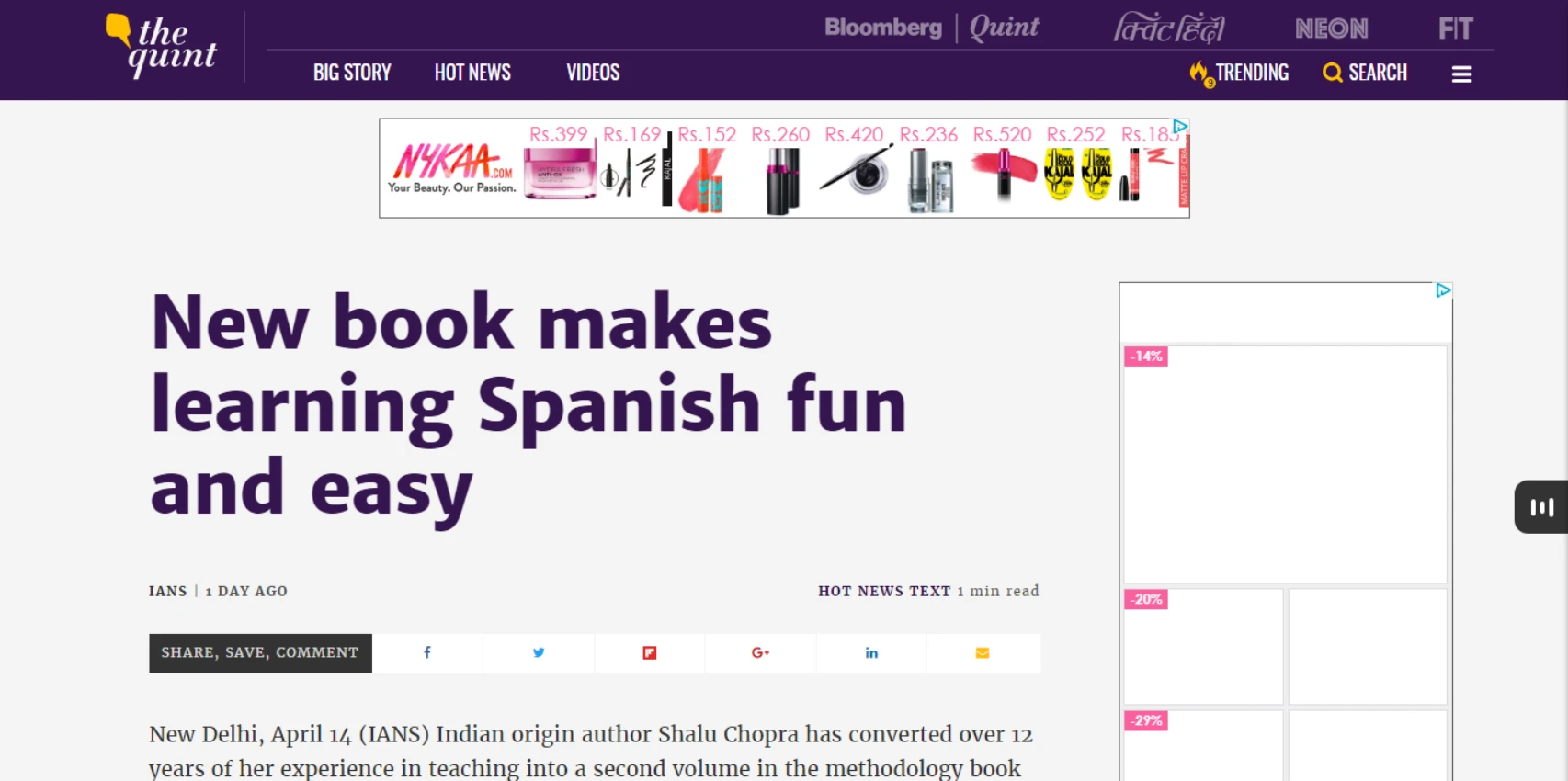The image size is (1568, 781).
Task: Open the NEON section link
Action: pyautogui.click(x=1332, y=28)
